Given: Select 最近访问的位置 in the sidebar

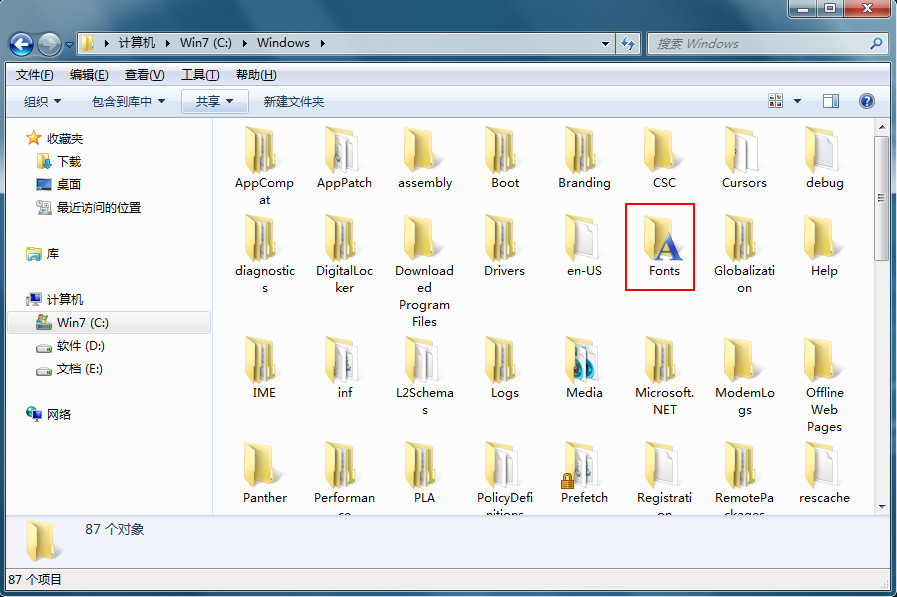Looking at the screenshot, I should point(89,208).
